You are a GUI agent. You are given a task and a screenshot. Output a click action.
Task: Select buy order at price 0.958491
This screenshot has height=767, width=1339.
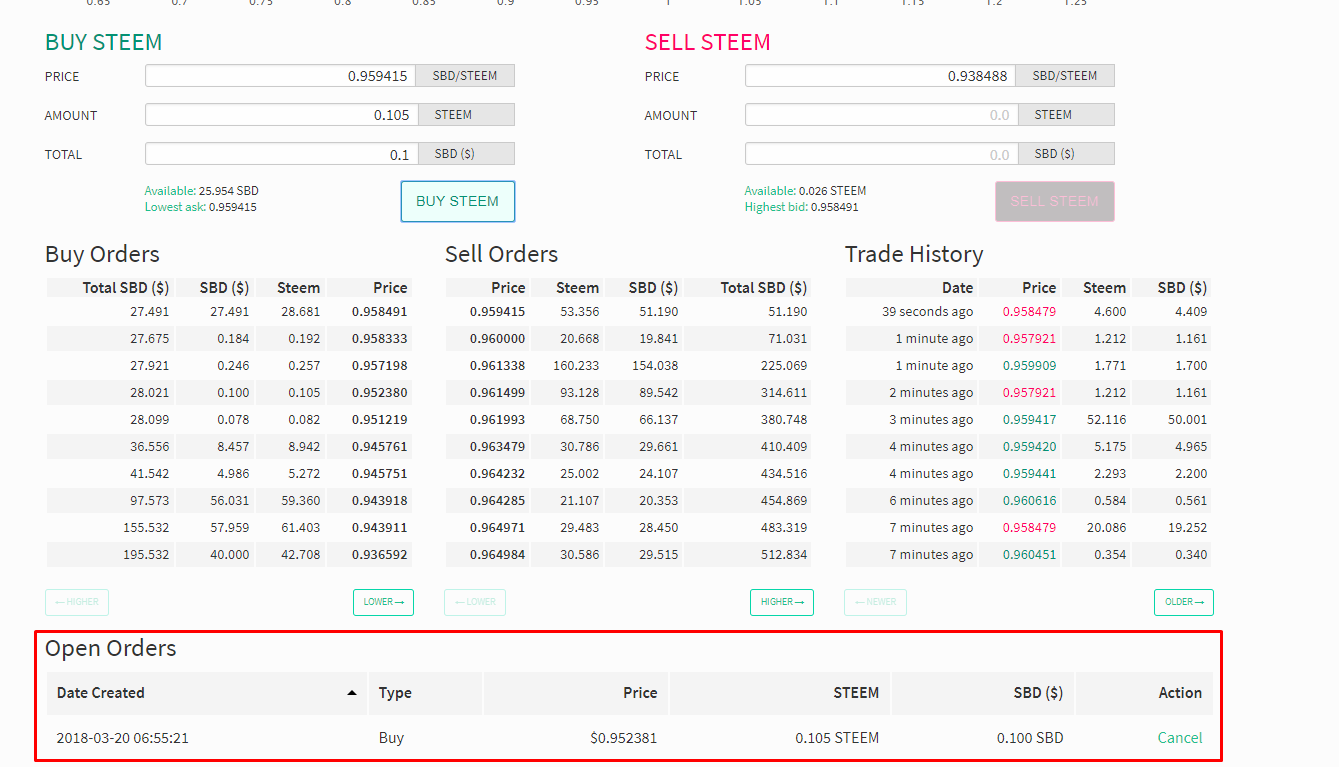tap(229, 312)
